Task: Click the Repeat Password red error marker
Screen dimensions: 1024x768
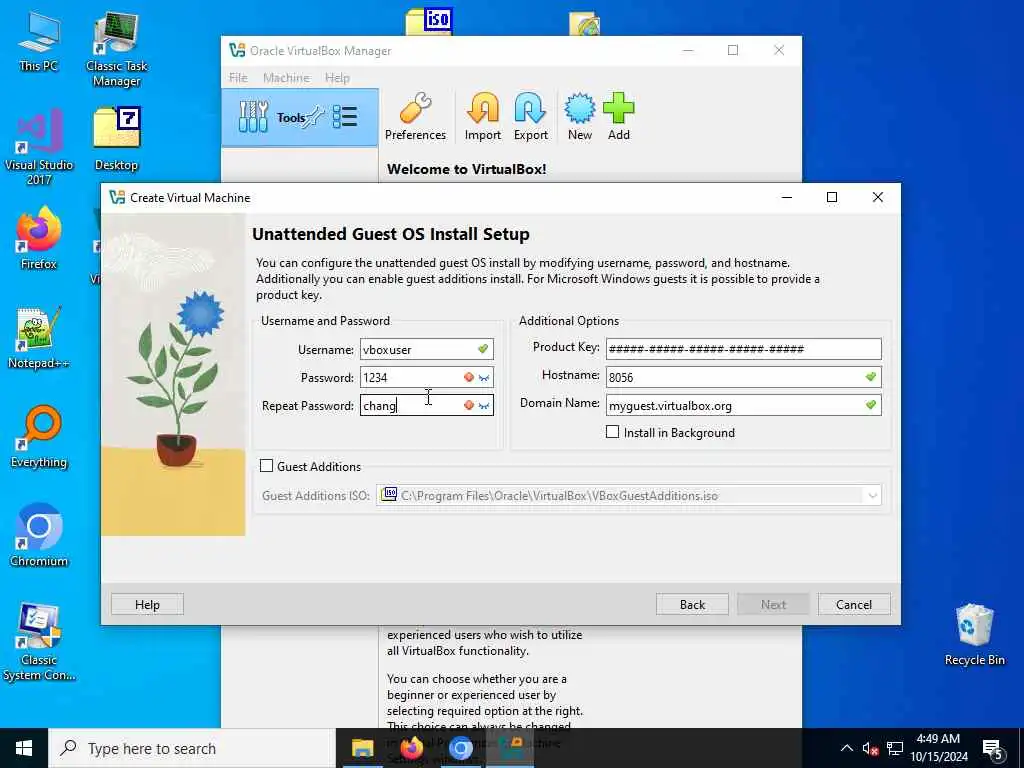Action: click(x=468, y=406)
